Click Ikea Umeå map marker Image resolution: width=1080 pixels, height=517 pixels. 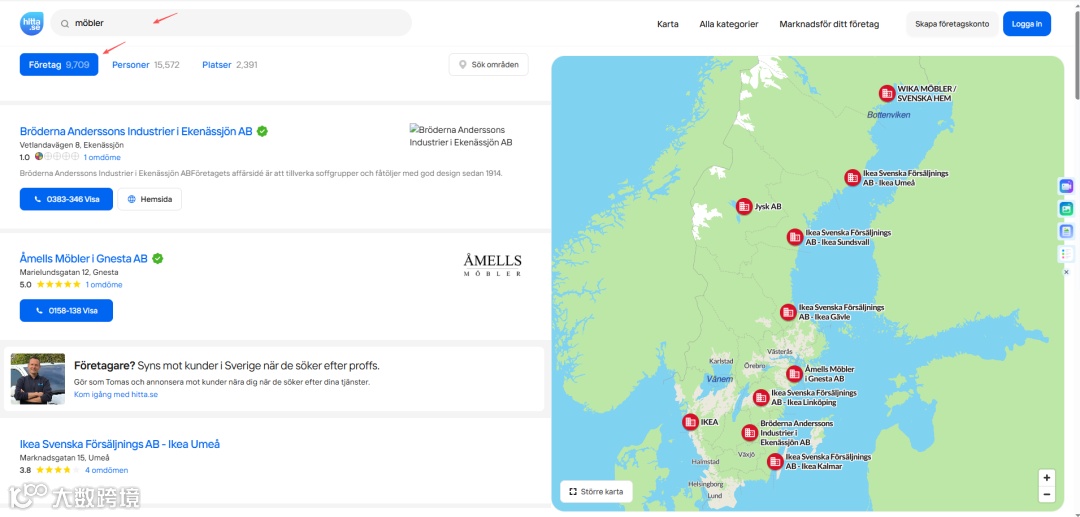[x=853, y=178]
